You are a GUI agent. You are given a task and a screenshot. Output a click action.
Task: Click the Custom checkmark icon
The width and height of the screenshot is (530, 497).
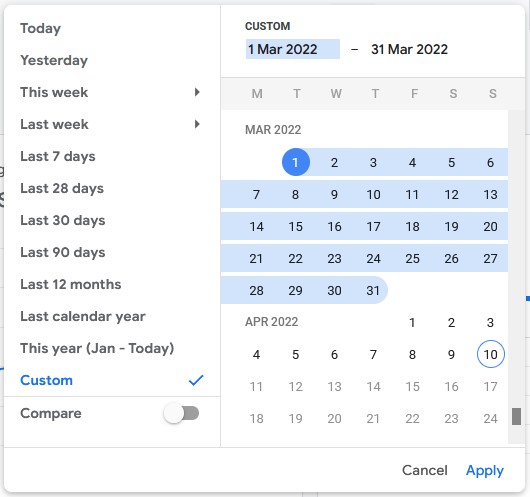[x=196, y=380]
